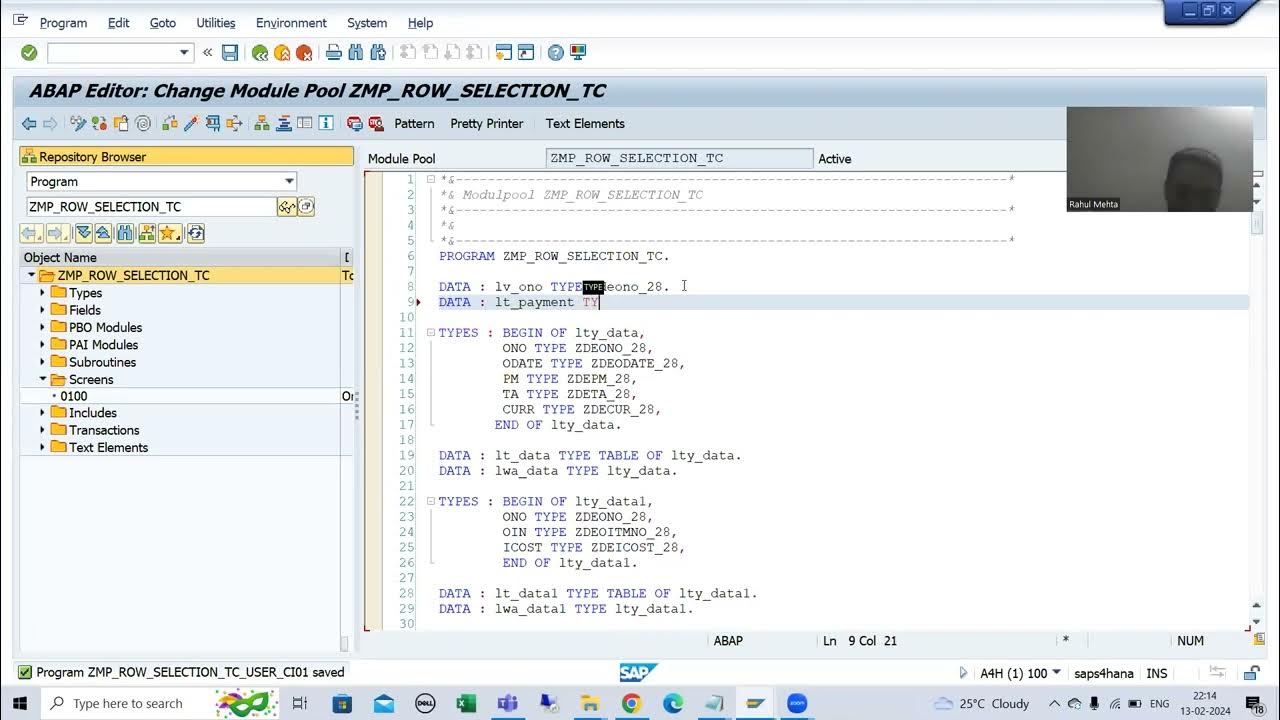Click the Generate Shortcut icon
The image size is (1280, 720).
526,52
